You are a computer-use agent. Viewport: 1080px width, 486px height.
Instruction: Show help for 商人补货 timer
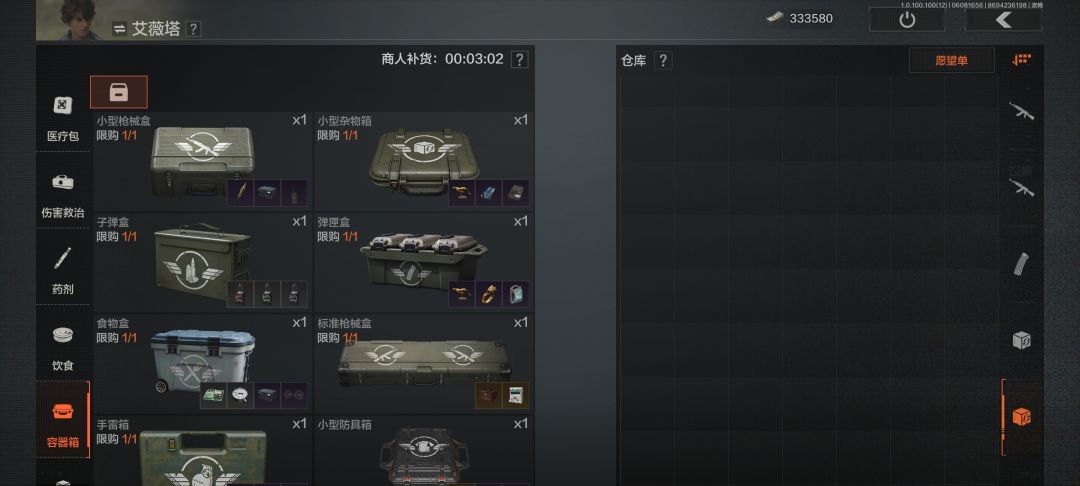pos(520,59)
